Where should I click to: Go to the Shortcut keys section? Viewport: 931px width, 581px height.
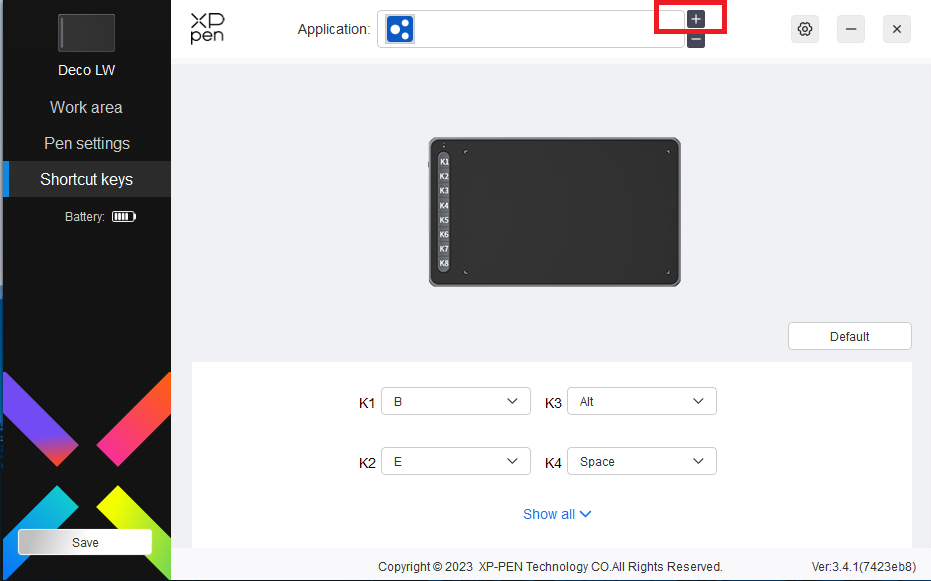(86, 179)
